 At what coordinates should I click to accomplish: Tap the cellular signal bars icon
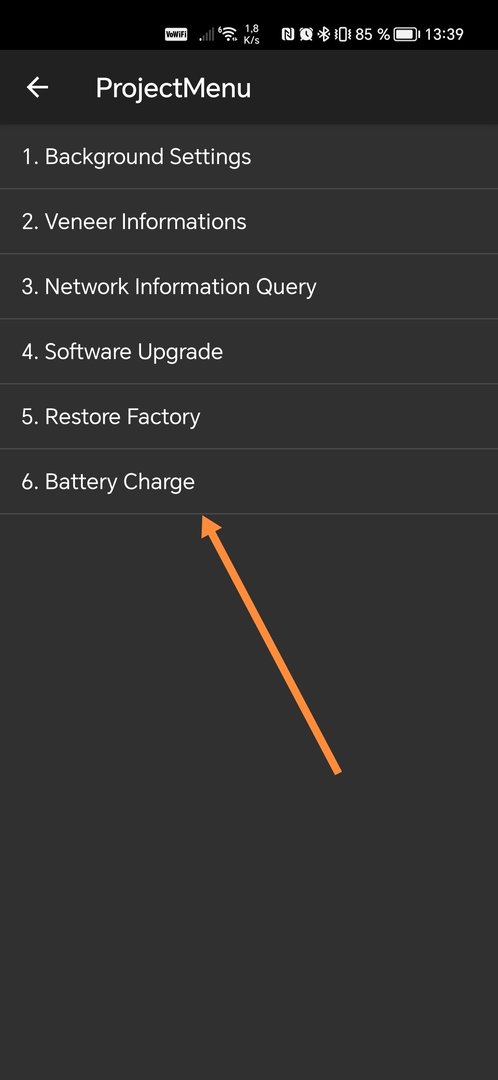coord(205,34)
